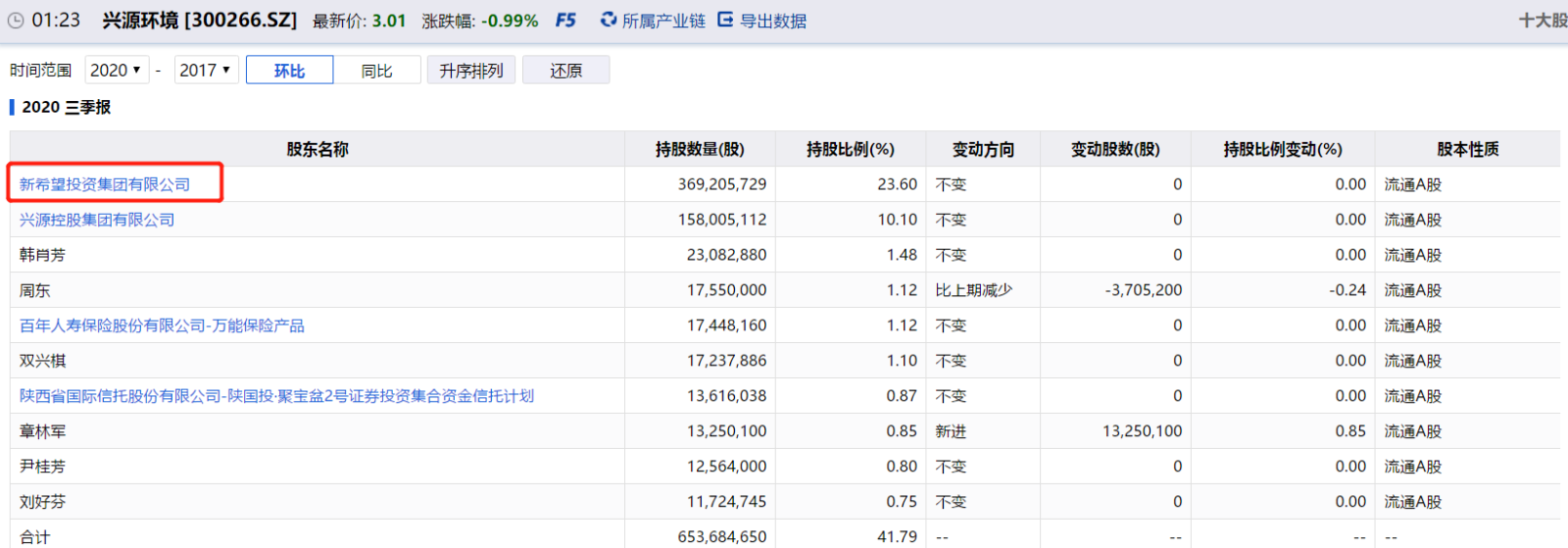Click column header 股东名称
The width and height of the screenshot is (1568, 548).
coord(318,149)
